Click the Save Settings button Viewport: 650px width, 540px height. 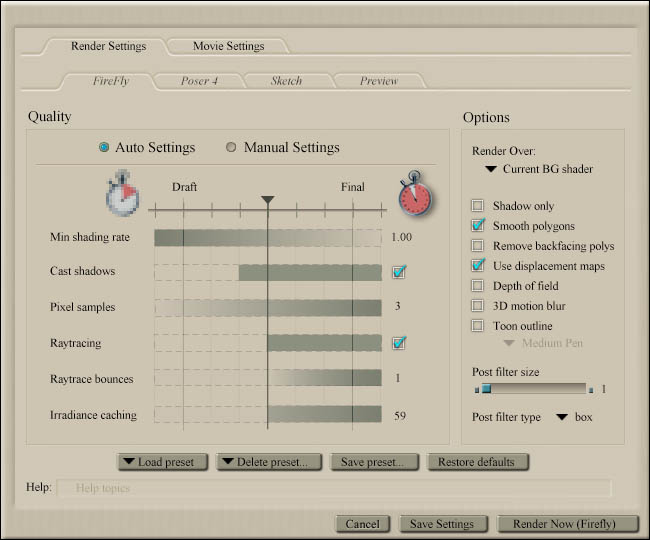(x=443, y=524)
